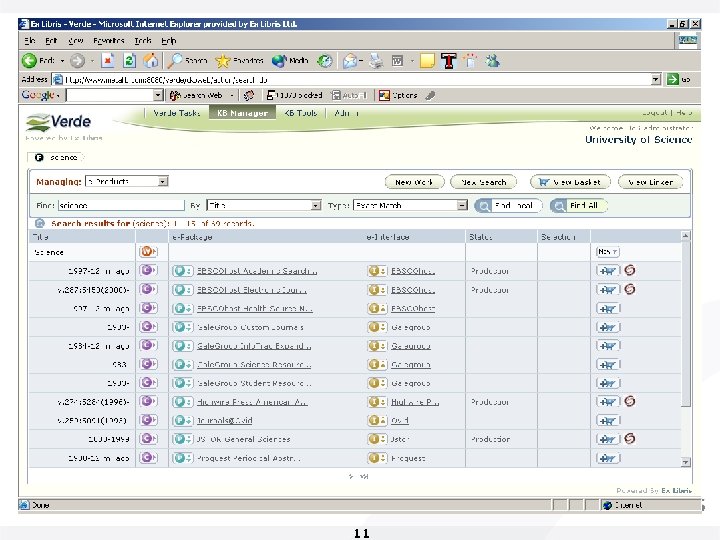Screen dimensions: 720x540
Task: Open the Highwire Press American package link
Action: click(x=252, y=402)
